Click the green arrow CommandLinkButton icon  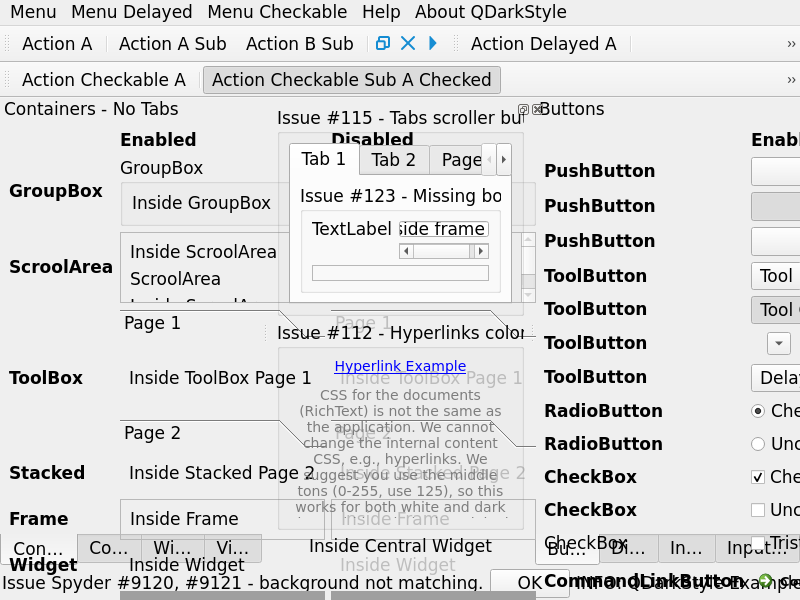tap(765, 581)
